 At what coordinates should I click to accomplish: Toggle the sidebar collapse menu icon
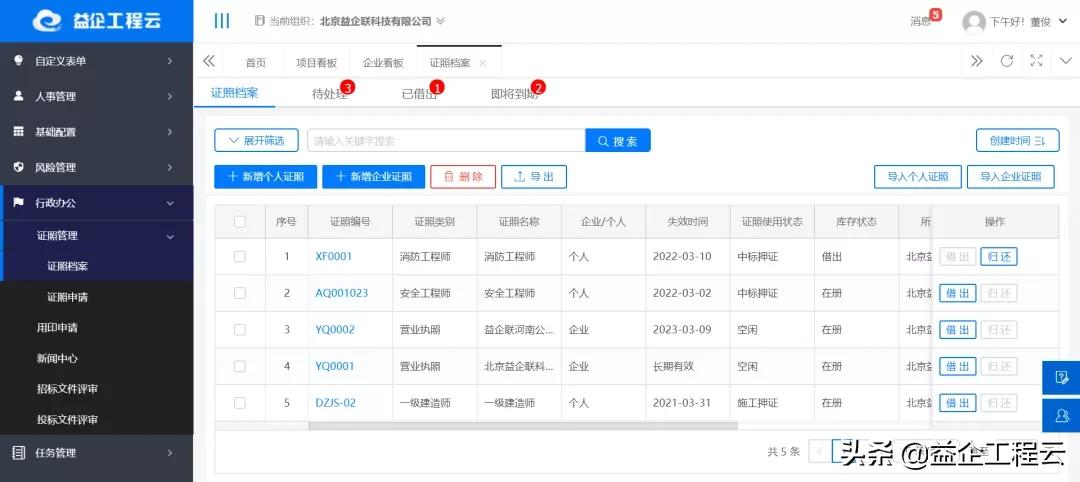point(222,21)
